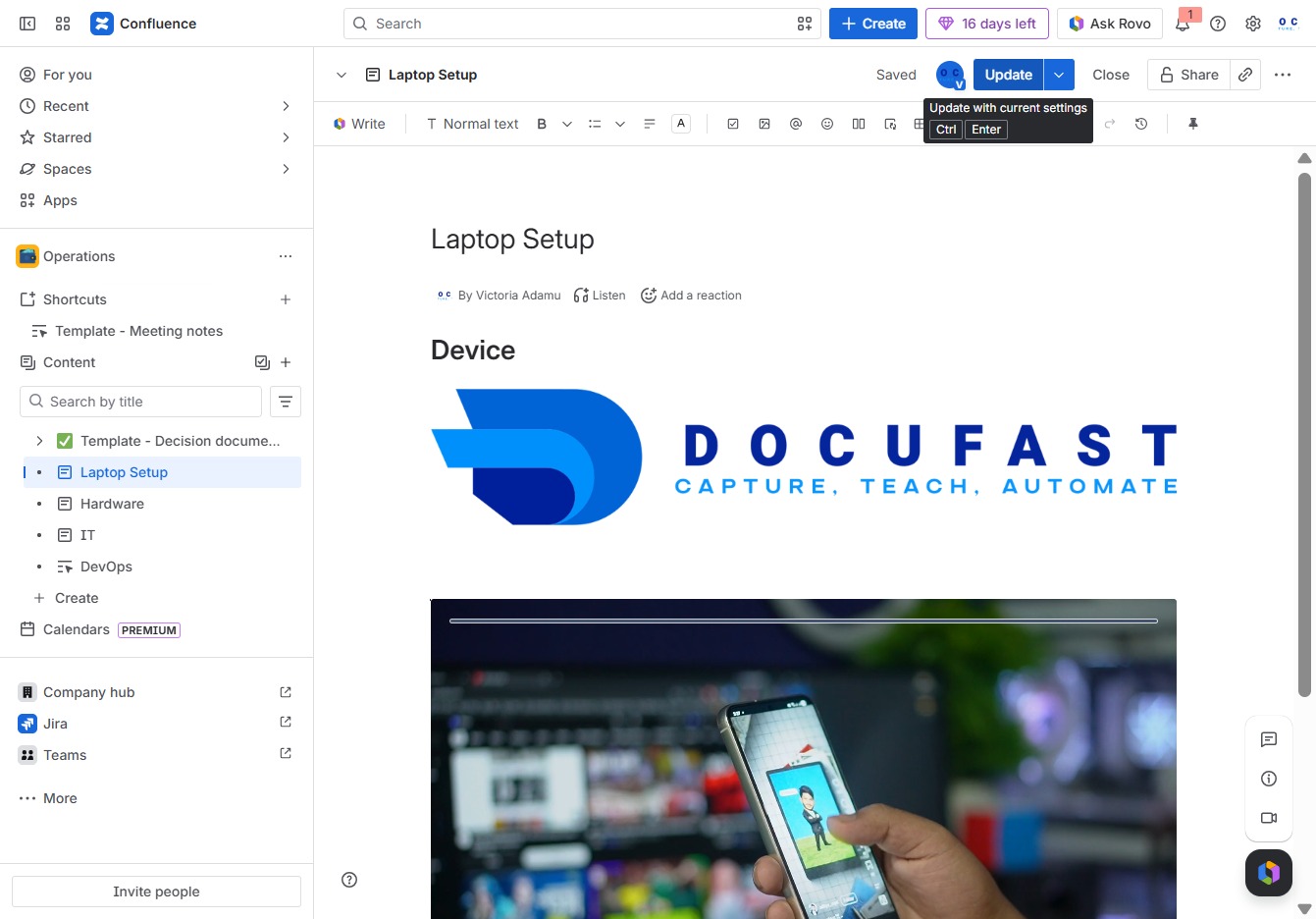Insert a column layout
1316x919 pixels.
(859, 124)
